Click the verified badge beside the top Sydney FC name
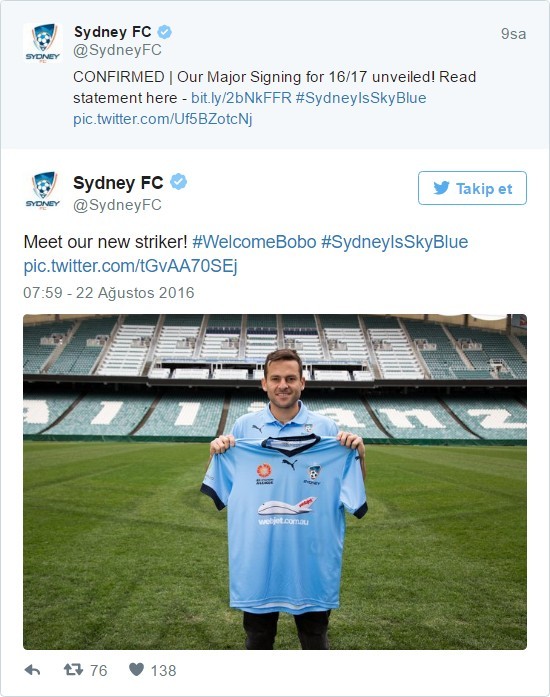Image resolution: width=550 pixels, height=697 pixels. pos(165,32)
